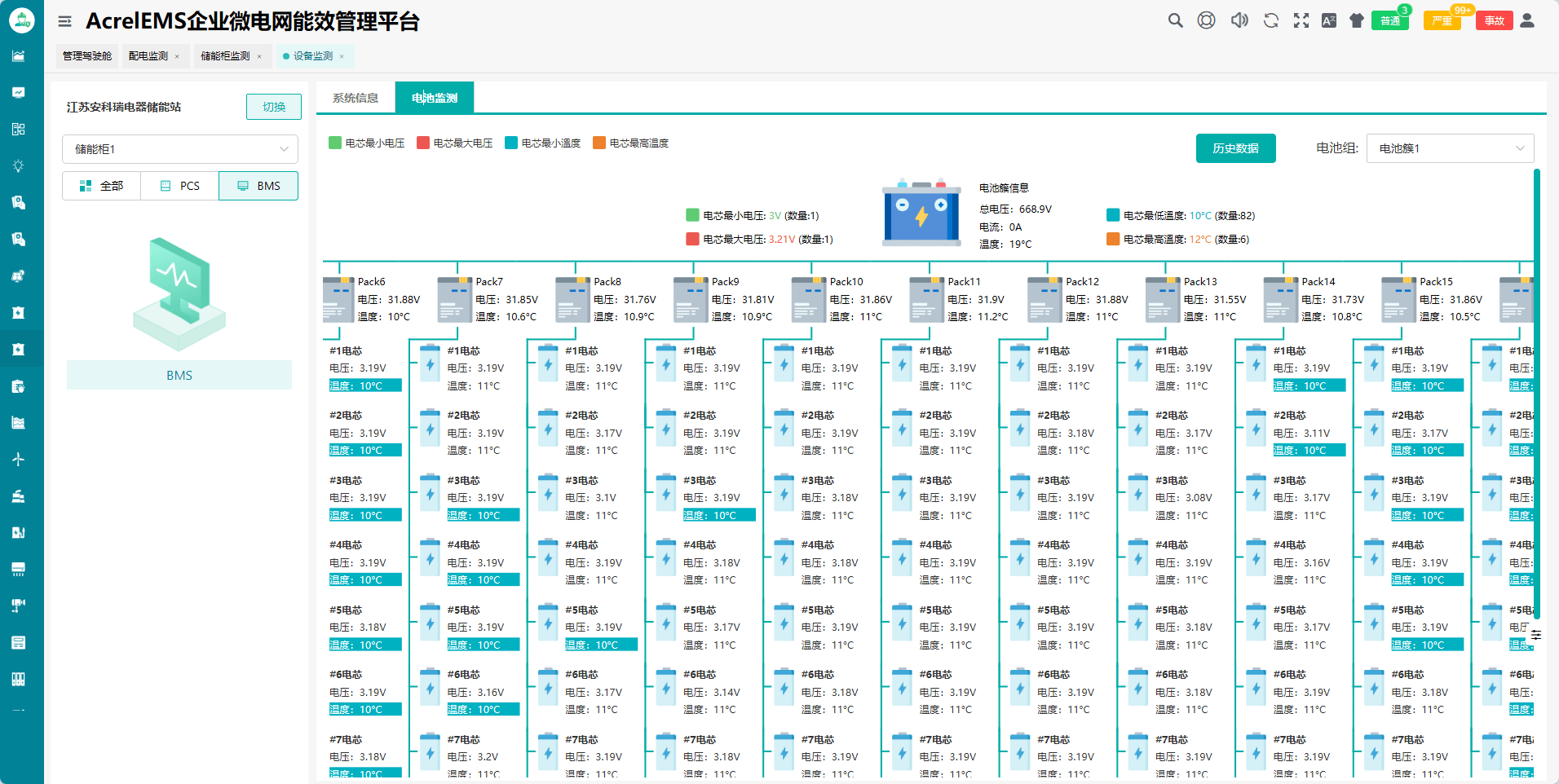This screenshot has width=1559, height=784.
Task: Click the 切换 station switch button
Action: tap(274, 107)
